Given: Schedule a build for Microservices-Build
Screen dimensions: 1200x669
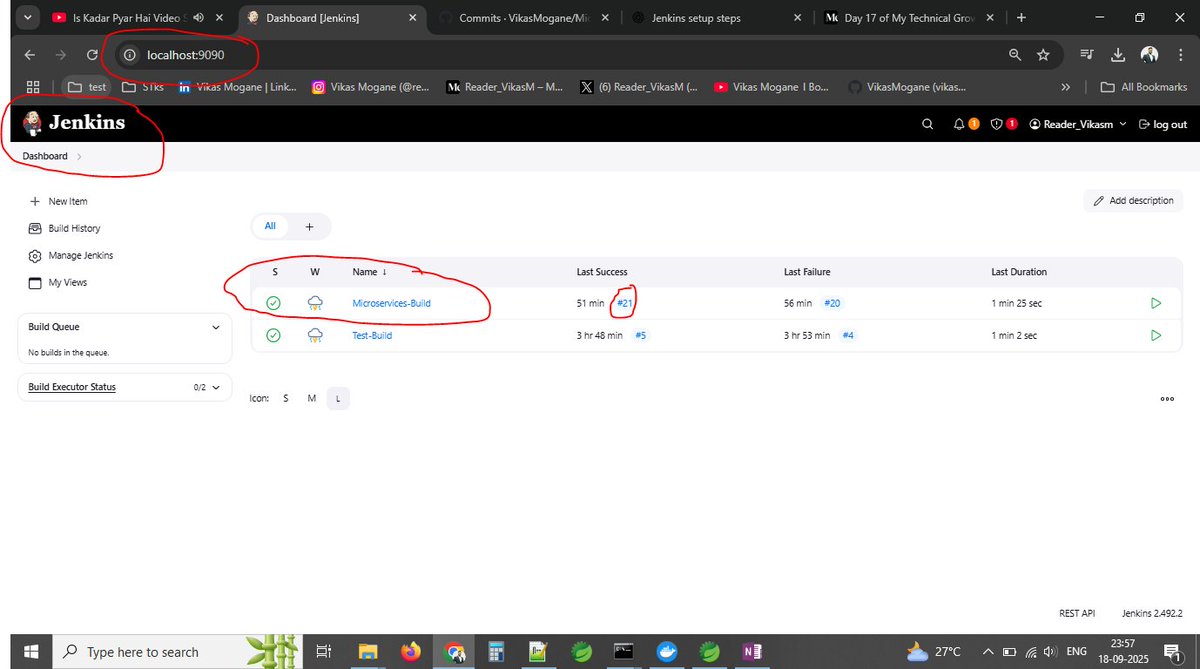Looking at the screenshot, I should point(1156,303).
